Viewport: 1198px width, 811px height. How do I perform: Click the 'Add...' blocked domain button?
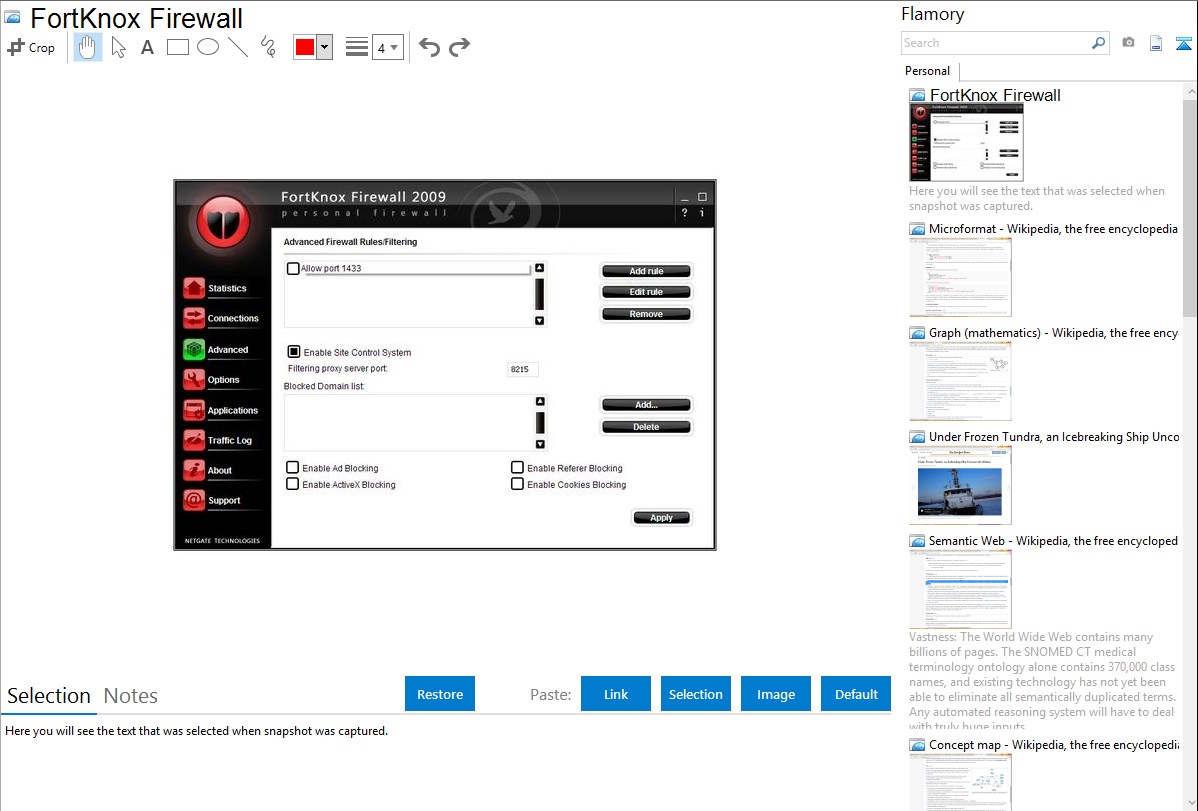coord(646,404)
